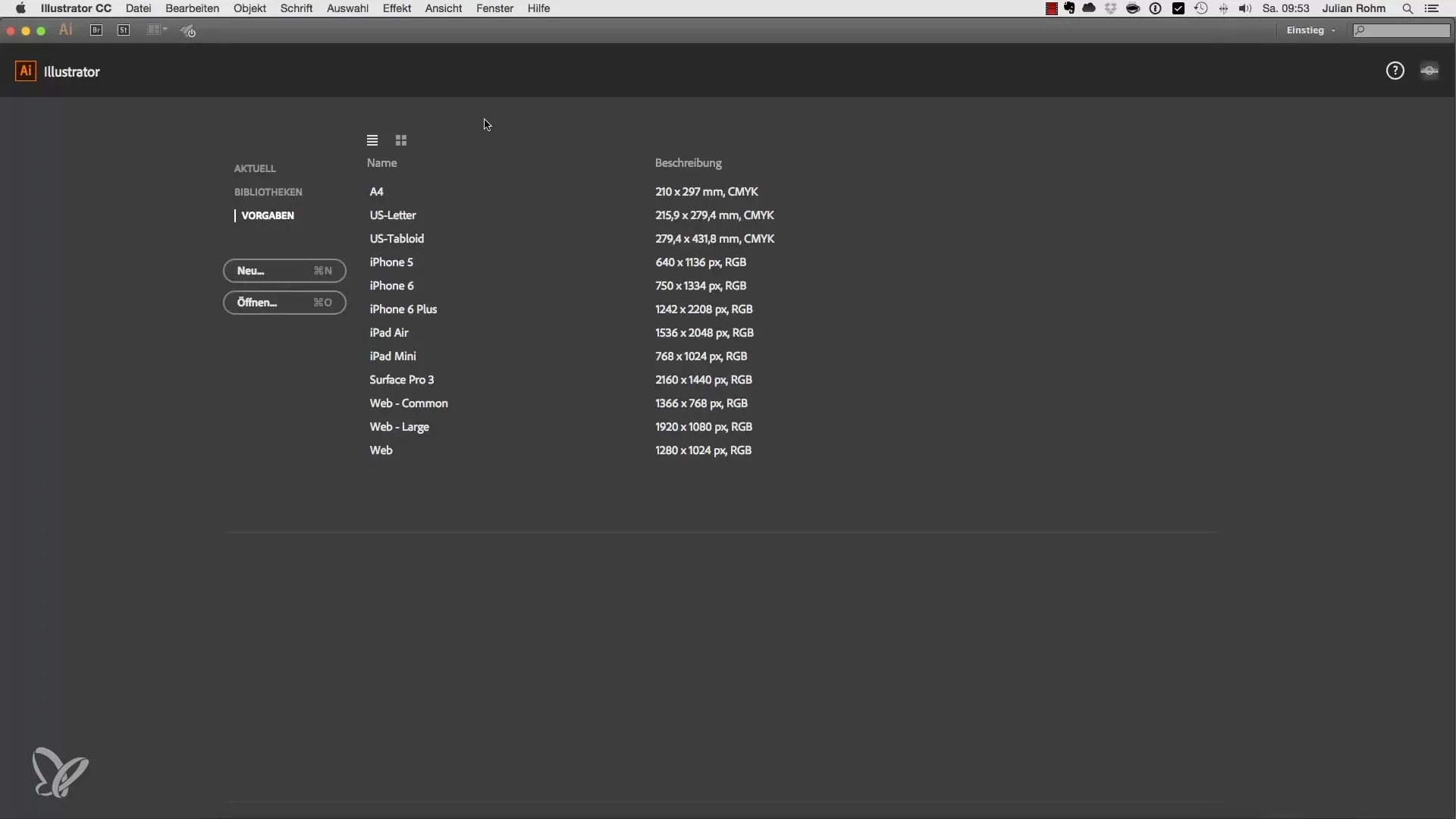Select the VORGABEN tab
Screen dimensions: 1456x819
tap(268, 215)
